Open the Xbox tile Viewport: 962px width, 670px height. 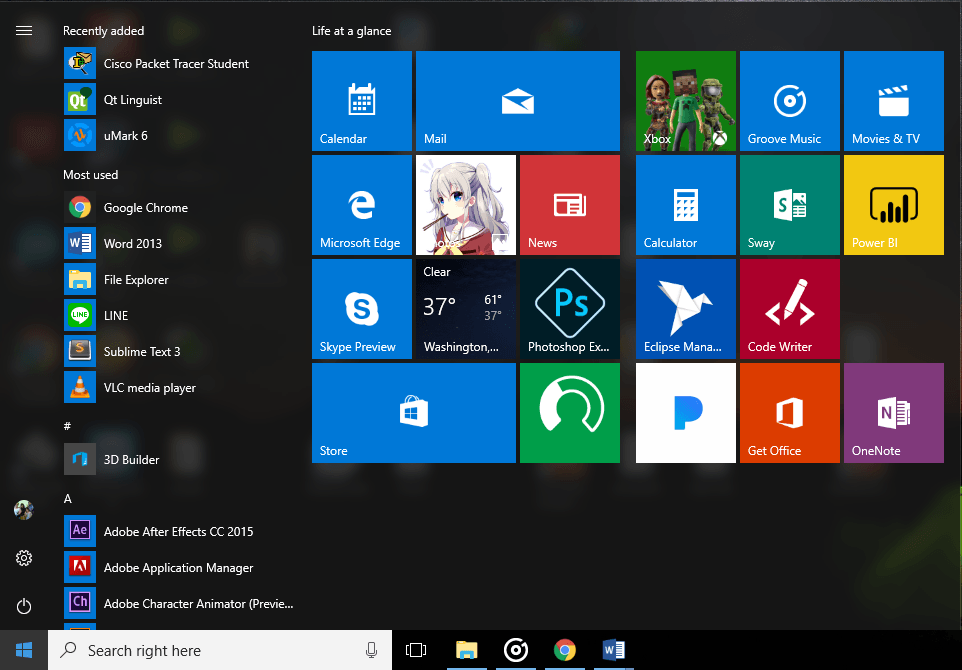pyautogui.click(x=686, y=101)
